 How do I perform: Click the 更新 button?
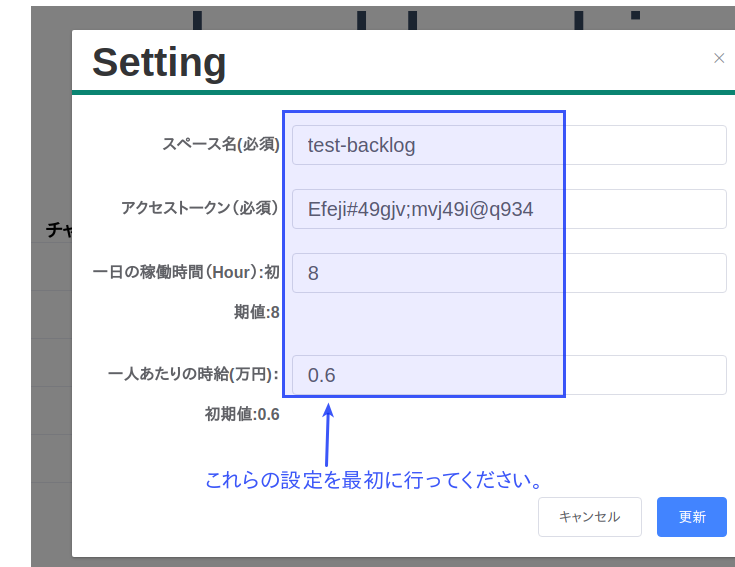pos(692,517)
